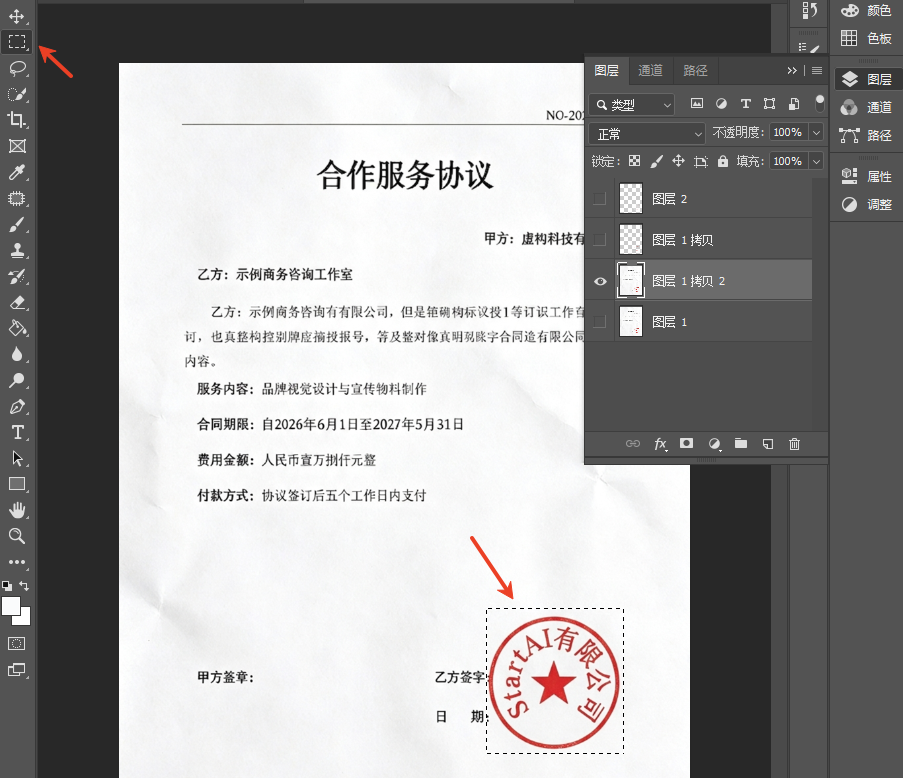Screen dimensions: 903x778
Task: Select the Rectangular Marquee tool
Action: pos(17,41)
